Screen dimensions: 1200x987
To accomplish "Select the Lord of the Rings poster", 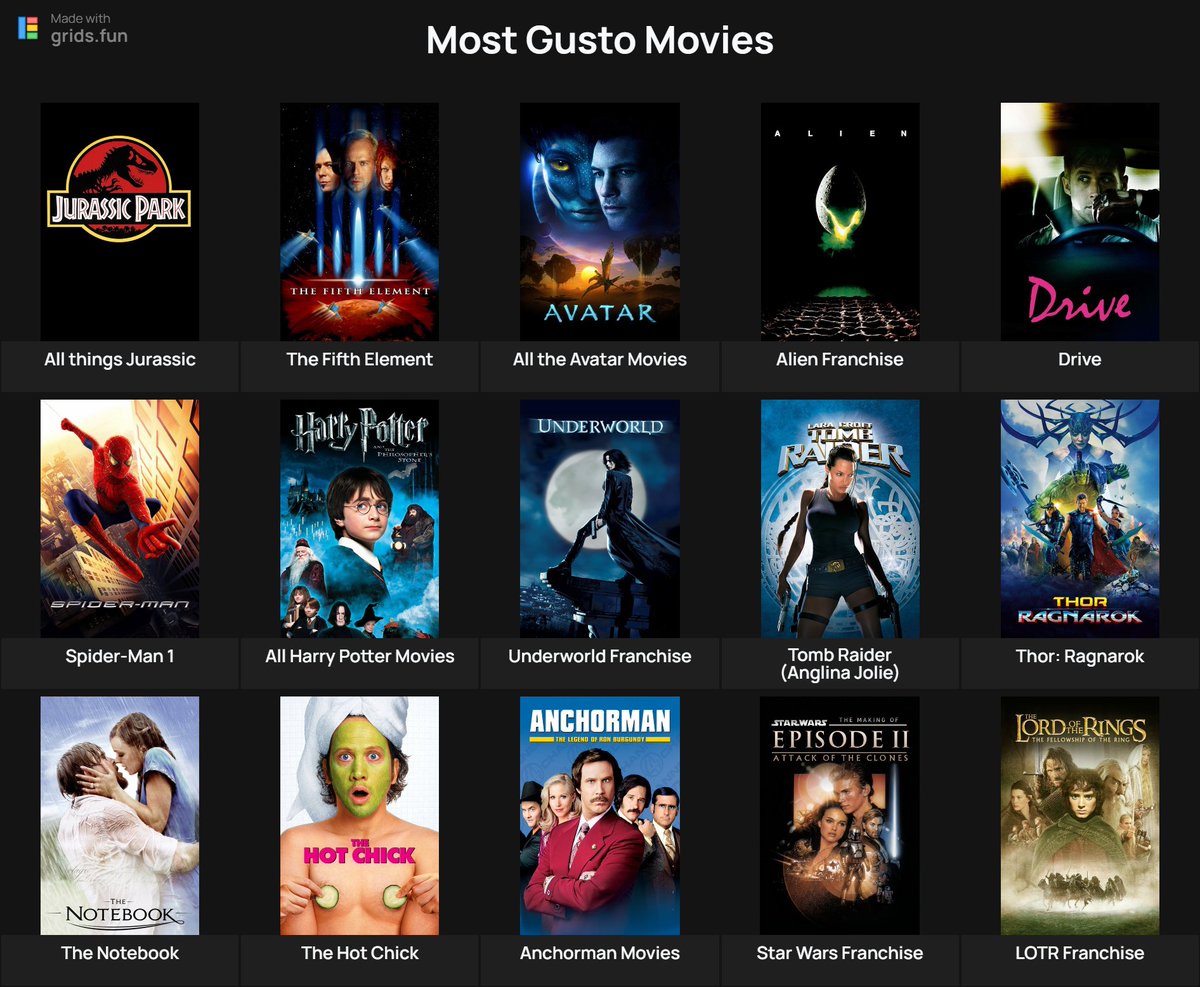I will (1080, 815).
